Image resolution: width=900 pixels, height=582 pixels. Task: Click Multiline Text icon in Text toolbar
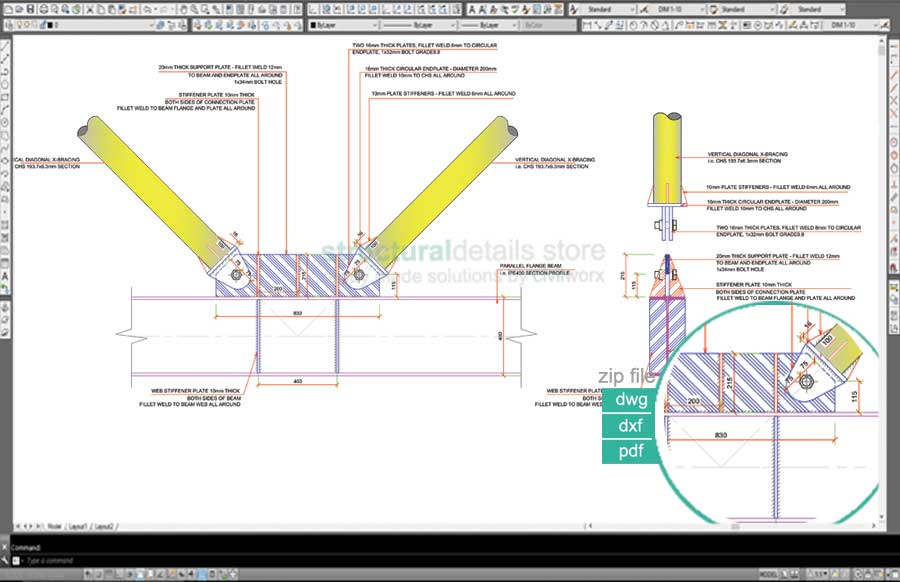472,9
